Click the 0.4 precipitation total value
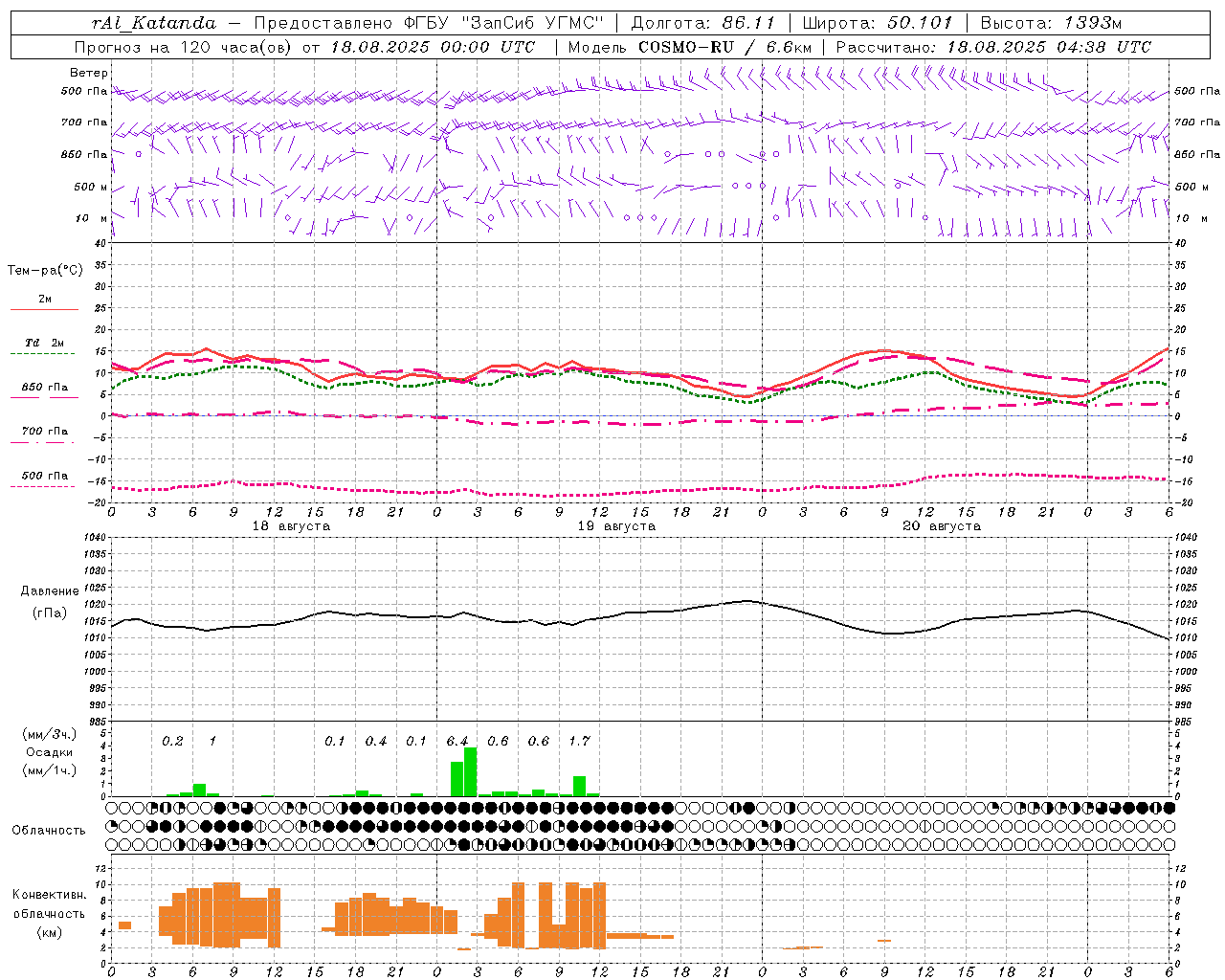 point(376,742)
